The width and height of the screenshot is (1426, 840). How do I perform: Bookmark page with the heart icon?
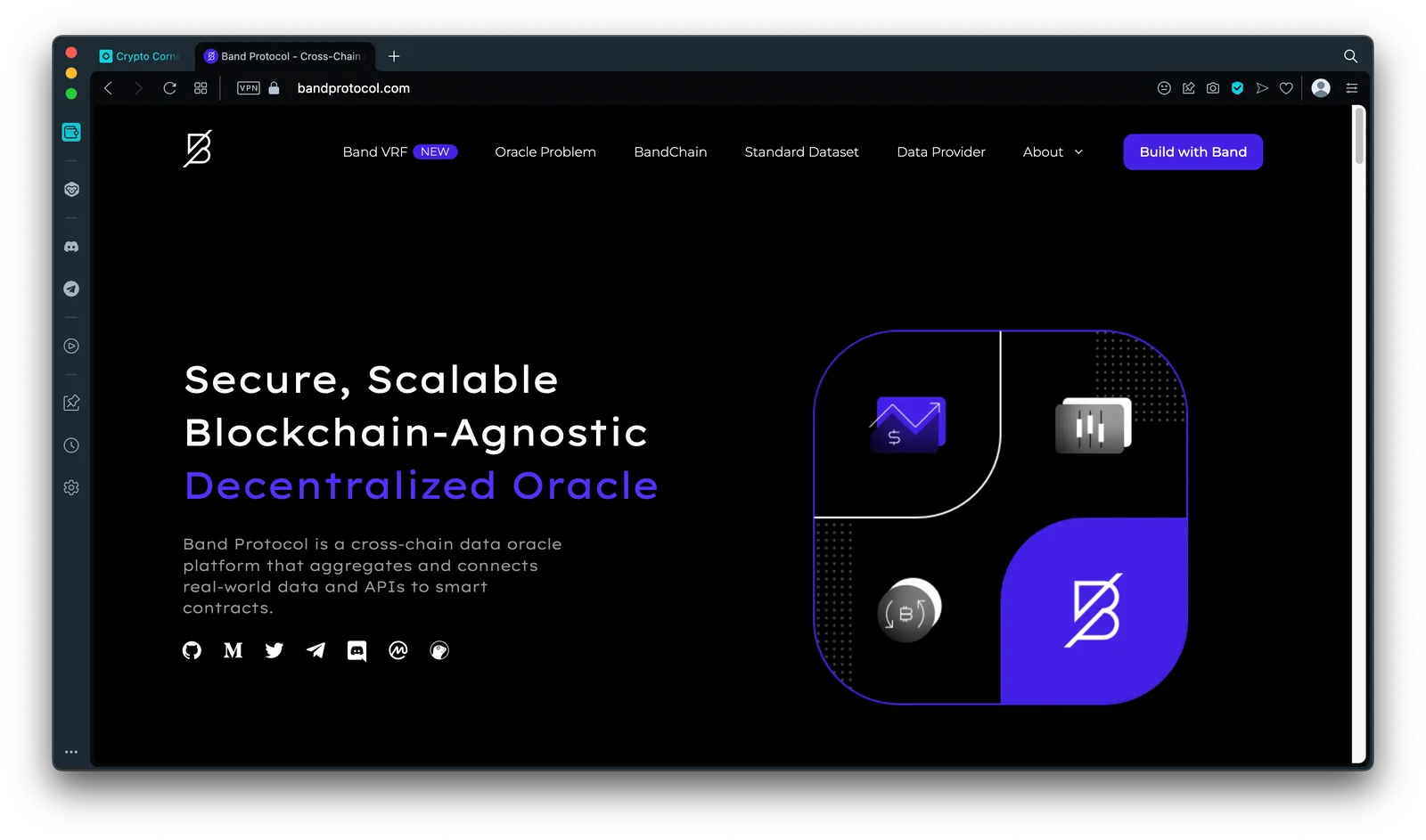tap(1286, 88)
